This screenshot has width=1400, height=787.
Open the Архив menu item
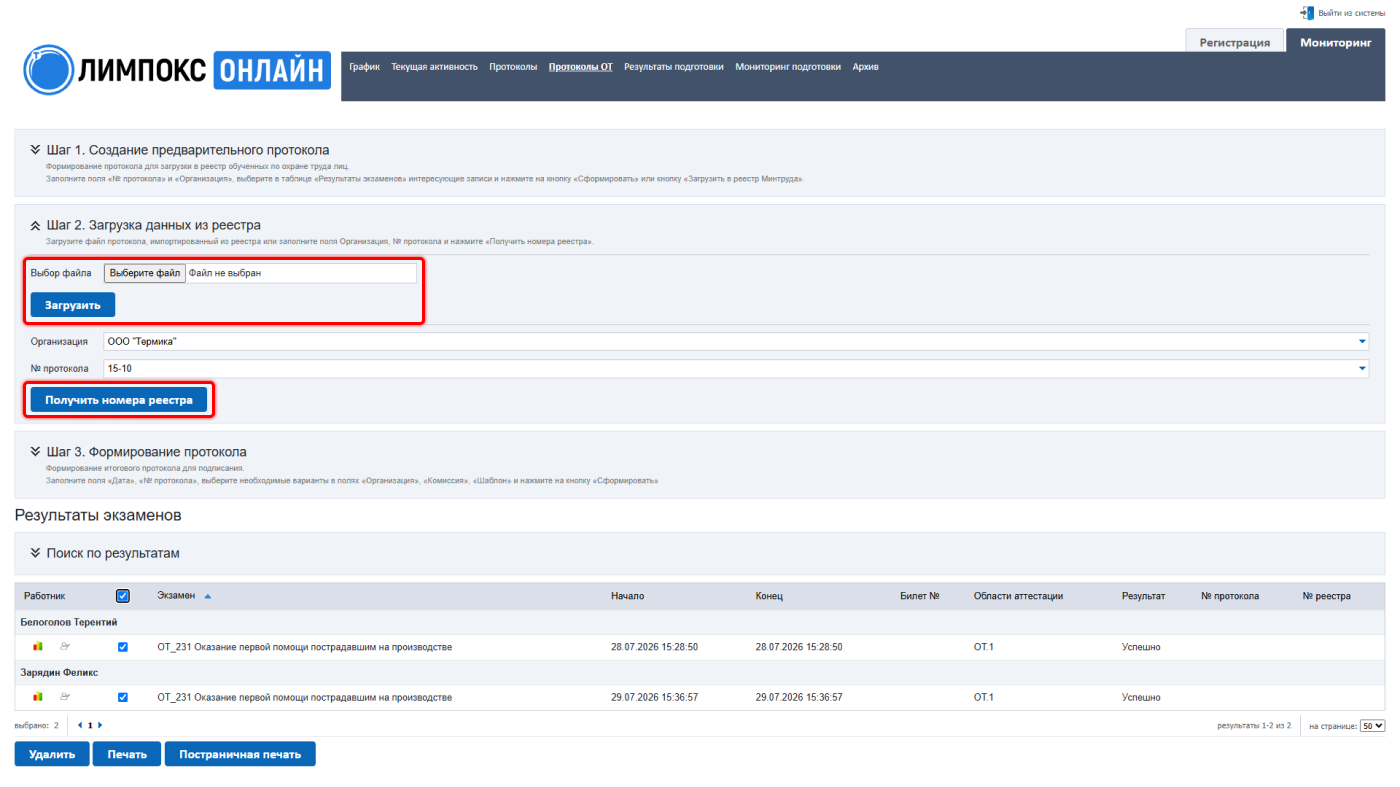[x=866, y=67]
